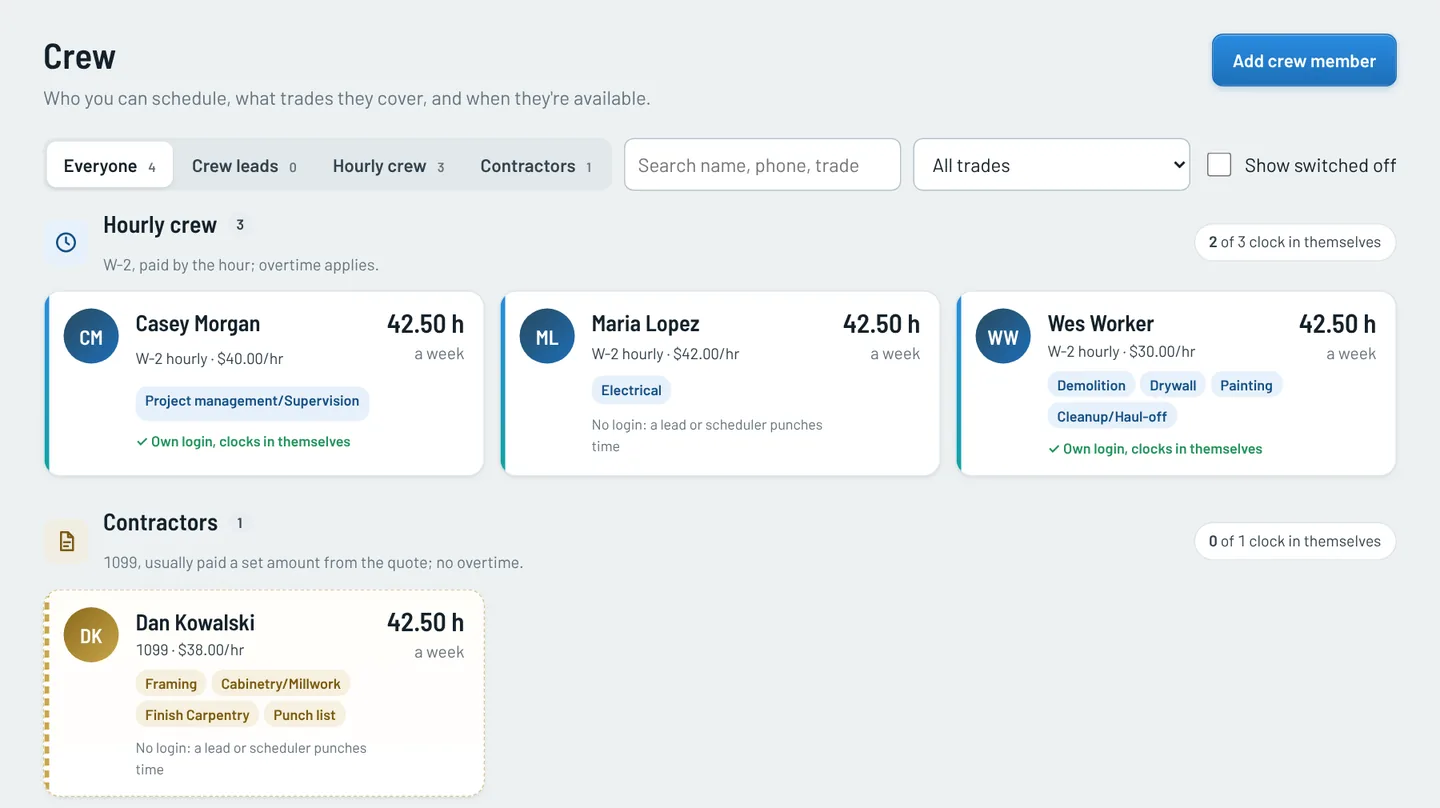Click the Electrical trade tag
The image size is (1440, 808).
(631, 390)
